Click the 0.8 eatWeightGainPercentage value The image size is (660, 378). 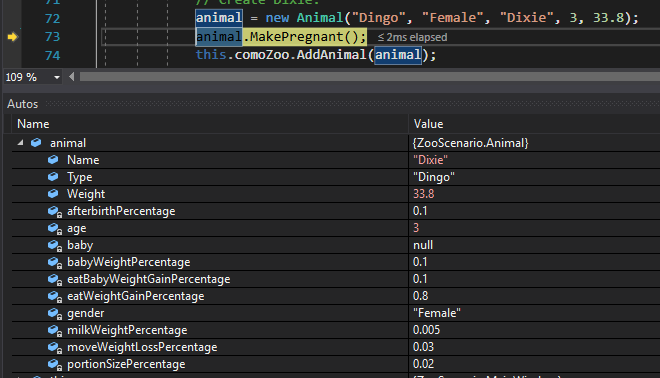tap(420, 296)
